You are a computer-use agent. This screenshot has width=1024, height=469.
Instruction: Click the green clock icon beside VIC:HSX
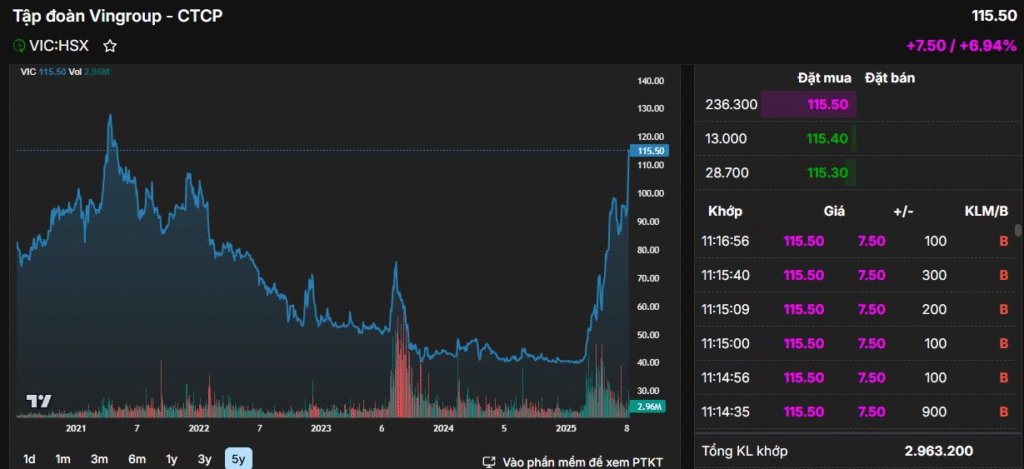pos(19,46)
